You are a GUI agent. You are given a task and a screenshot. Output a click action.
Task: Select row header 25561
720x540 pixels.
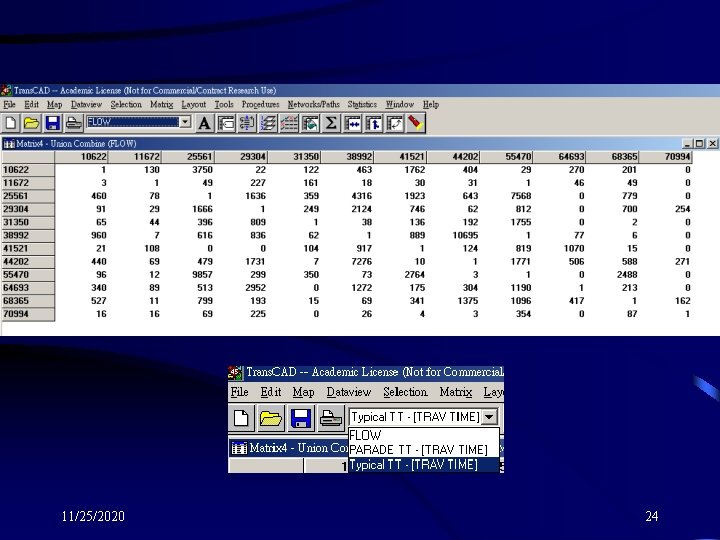[x=28, y=196]
